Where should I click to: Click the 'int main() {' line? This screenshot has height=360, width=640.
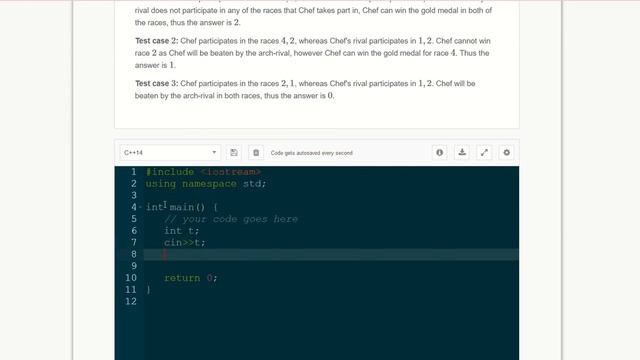[x=182, y=207]
